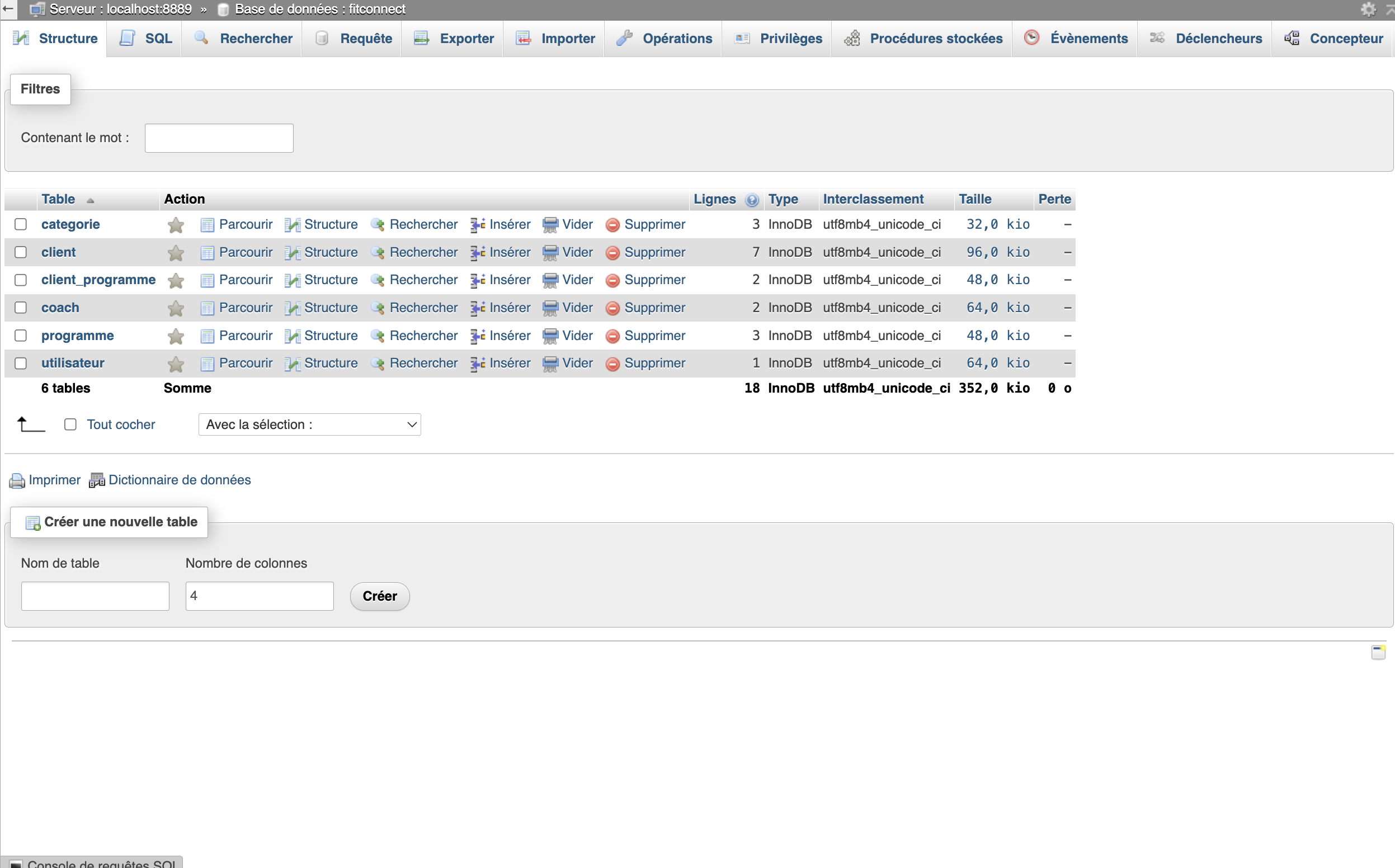Click the bookmark icon at page bottom right
The width and height of the screenshot is (1395, 868).
click(1378, 652)
